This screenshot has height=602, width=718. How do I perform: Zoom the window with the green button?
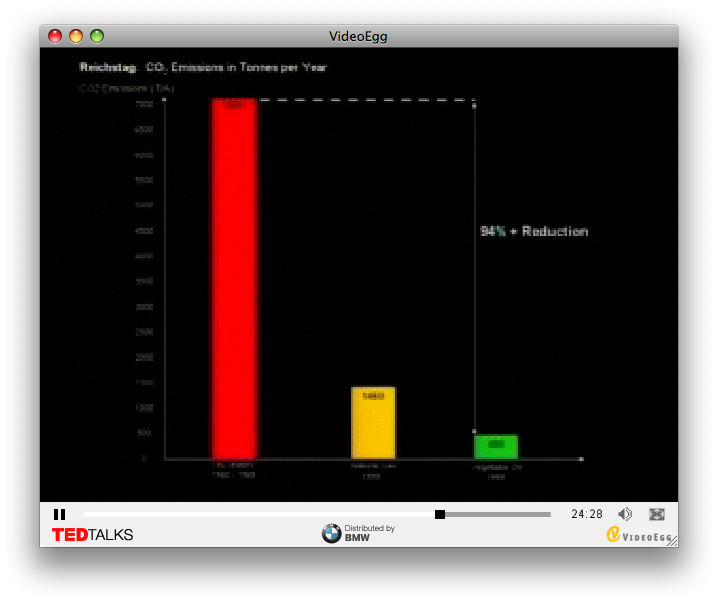97,36
